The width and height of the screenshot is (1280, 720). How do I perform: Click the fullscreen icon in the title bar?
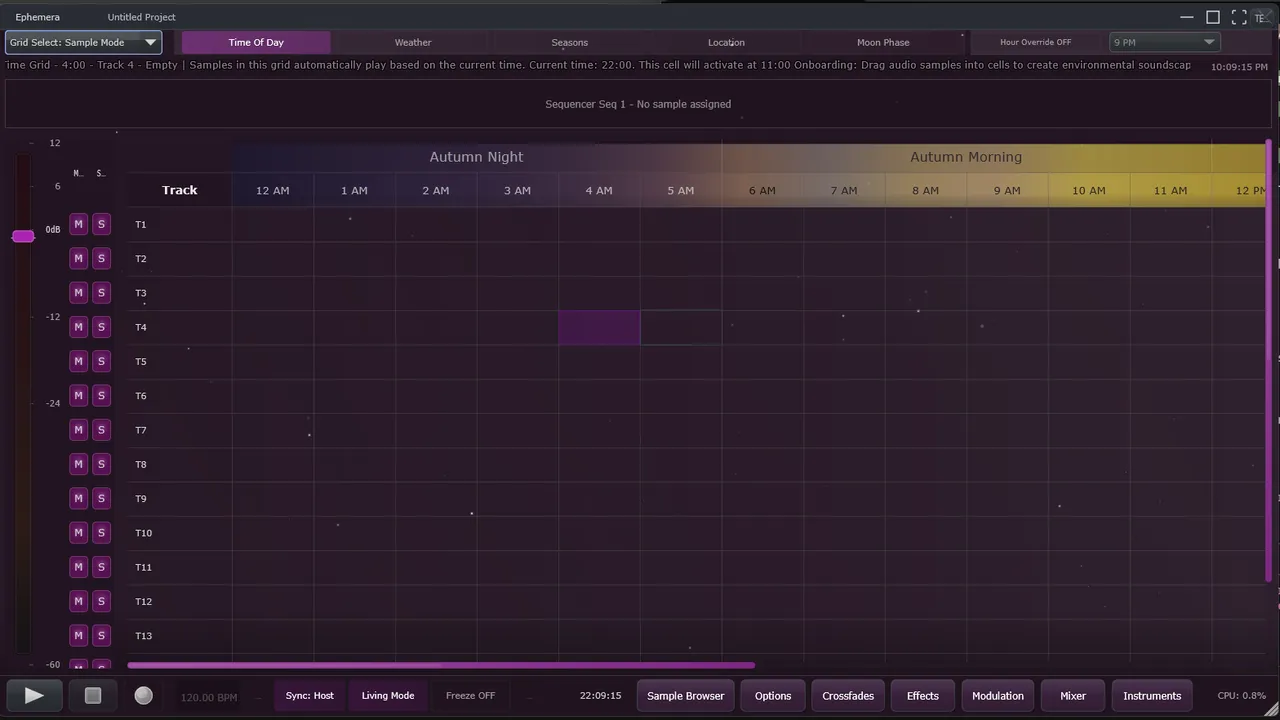[1239, 17]
